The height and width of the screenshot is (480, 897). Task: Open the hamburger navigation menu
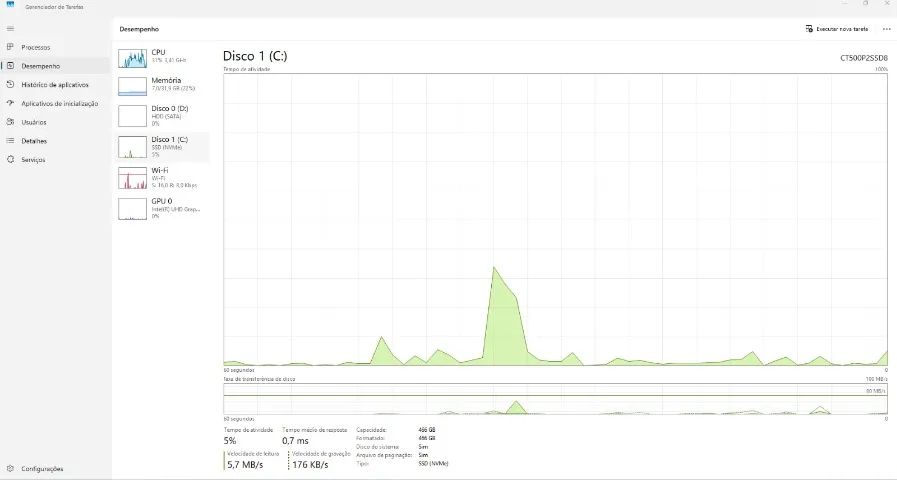[x=10, y=29]
